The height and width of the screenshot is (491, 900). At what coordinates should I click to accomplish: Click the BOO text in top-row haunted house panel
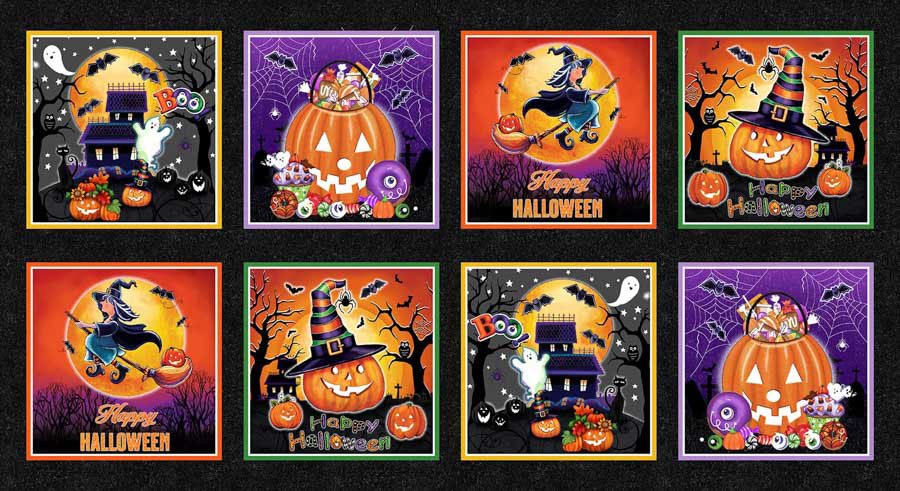point(180,100)
